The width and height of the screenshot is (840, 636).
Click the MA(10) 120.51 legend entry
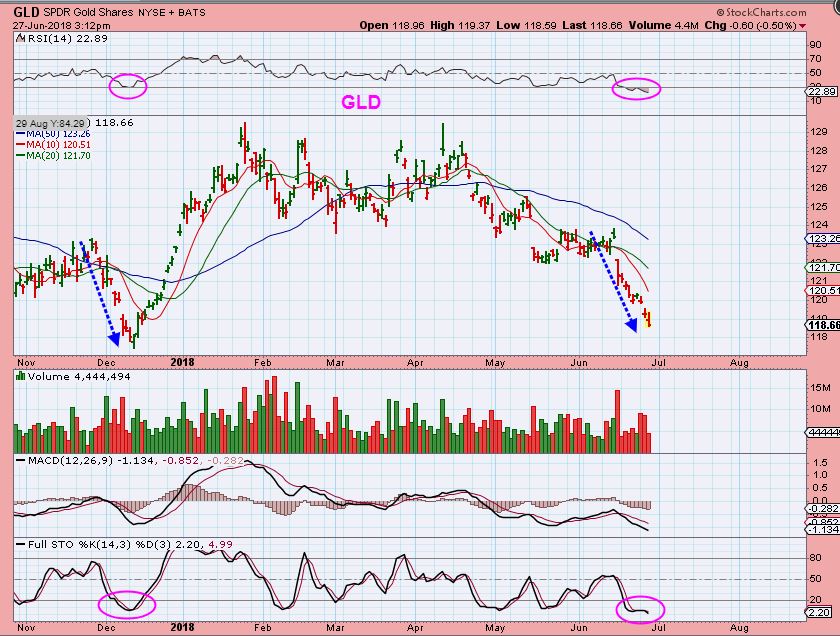pos(53,145)
